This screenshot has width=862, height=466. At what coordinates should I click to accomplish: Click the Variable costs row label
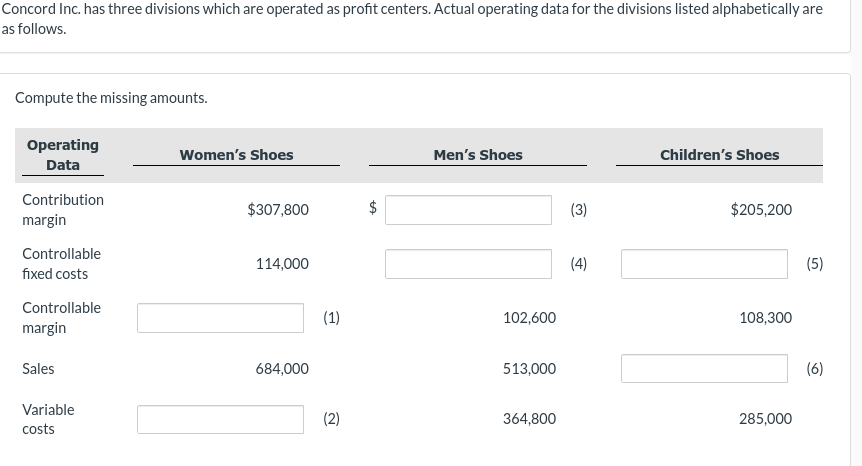(x=48, y=419)
